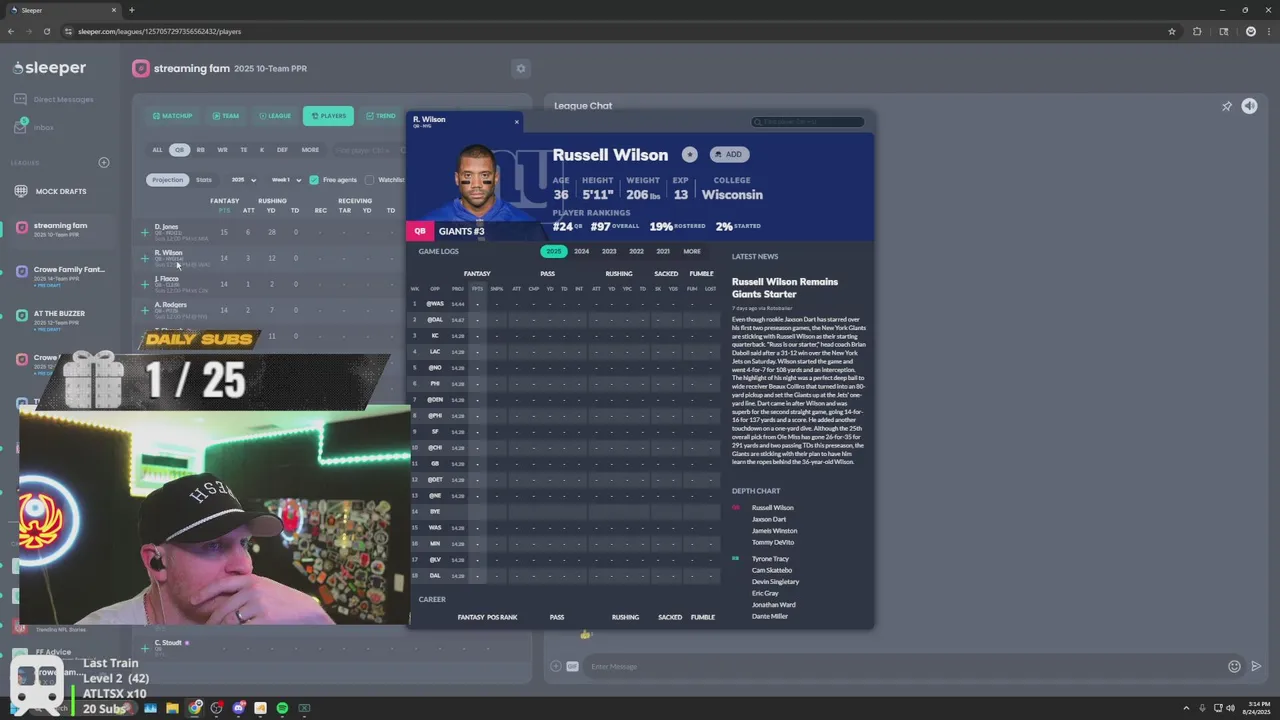Add D. Jones with plus icon
This screenshot has width=1280, height=720.
tap(144, 232)
